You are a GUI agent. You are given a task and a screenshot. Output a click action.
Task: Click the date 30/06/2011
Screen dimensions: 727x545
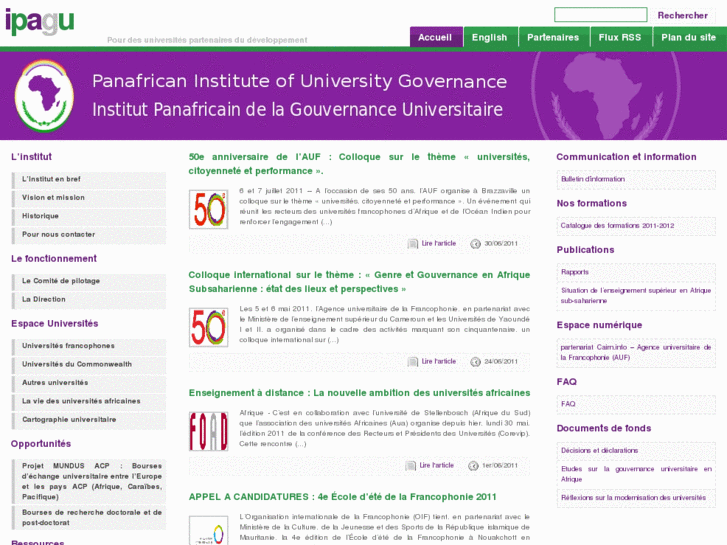[x=501, y=244]
